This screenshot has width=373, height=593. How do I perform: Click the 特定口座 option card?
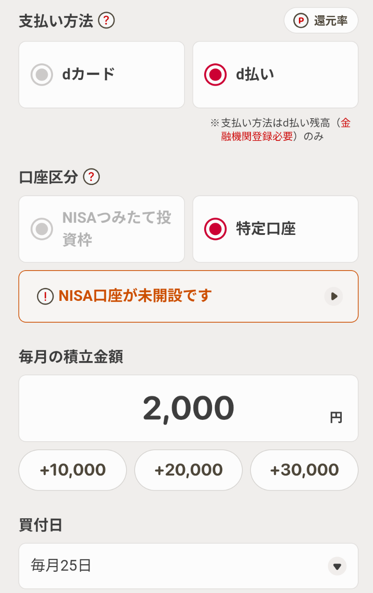click(x=275, y=229)
